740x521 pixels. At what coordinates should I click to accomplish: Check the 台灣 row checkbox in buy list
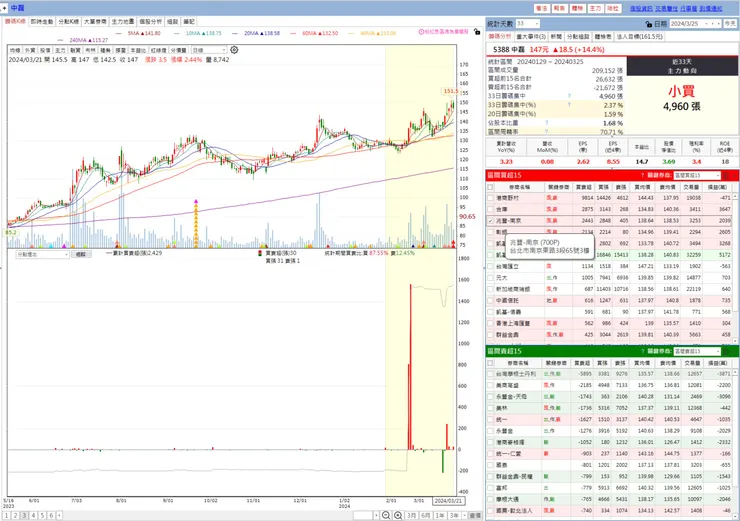point(490,210)
